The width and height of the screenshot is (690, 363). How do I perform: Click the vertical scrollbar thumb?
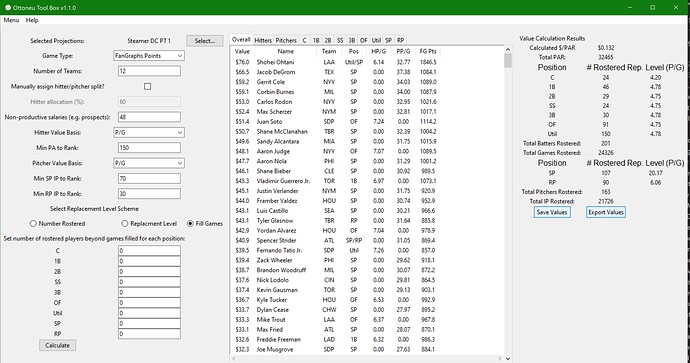click(x=508, y=60)
